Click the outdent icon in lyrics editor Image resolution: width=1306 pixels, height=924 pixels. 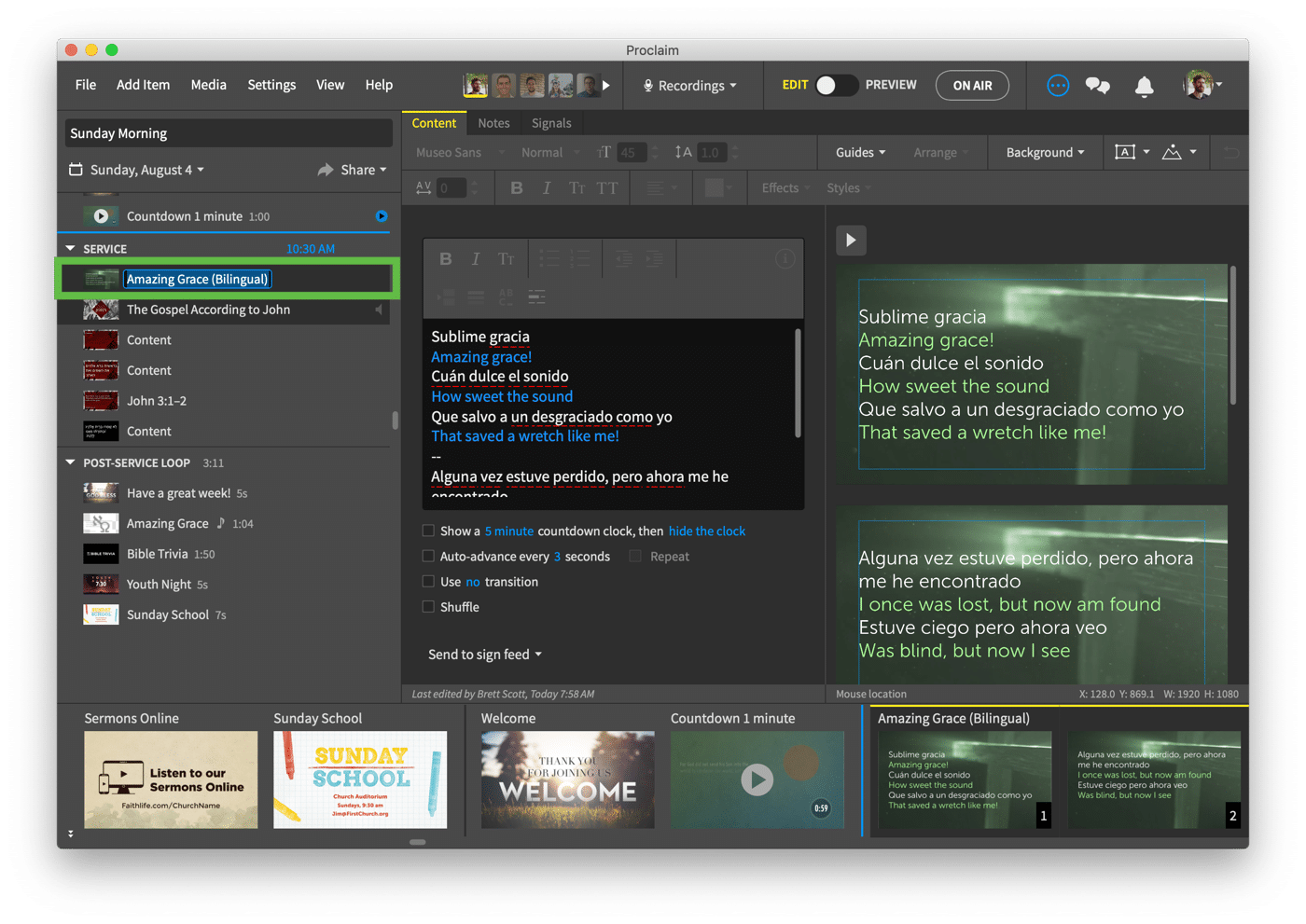click(623, 259)
